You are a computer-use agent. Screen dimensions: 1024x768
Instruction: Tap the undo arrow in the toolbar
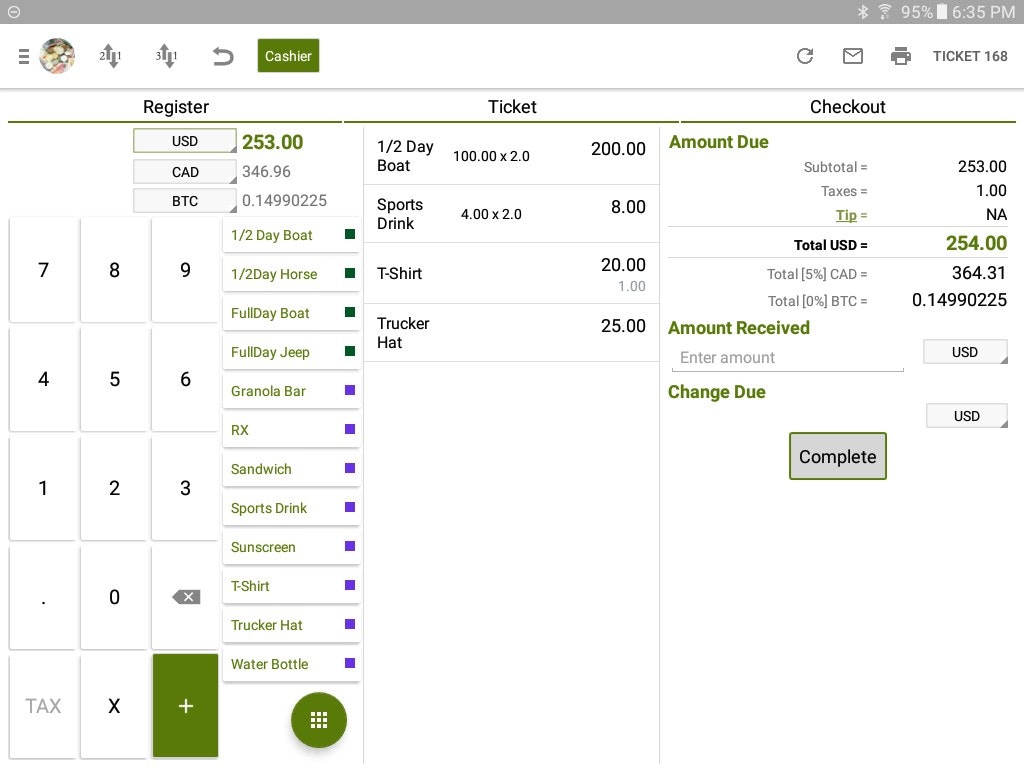(222, 56)
